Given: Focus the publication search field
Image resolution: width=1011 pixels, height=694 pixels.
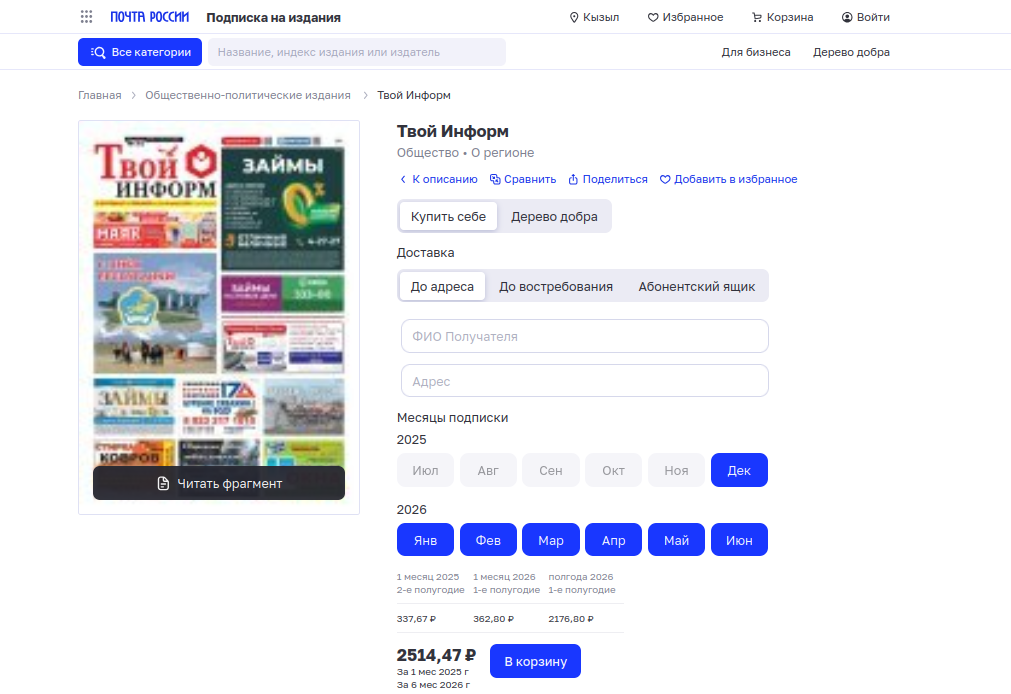Looking at the screenshot, I should pyautogui.click(x=357, y=52).
